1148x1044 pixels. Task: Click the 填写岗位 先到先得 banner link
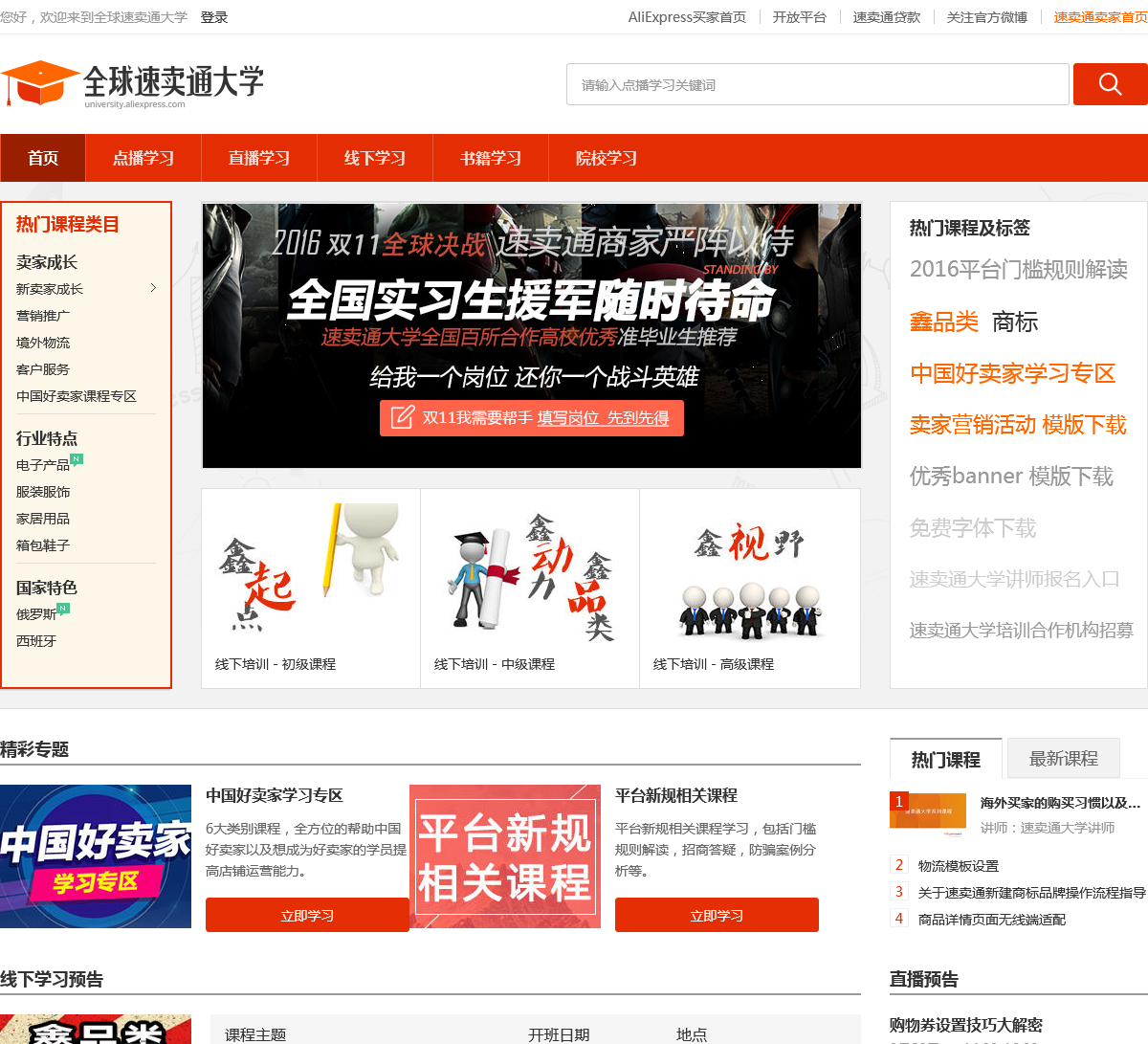[603, 418]
